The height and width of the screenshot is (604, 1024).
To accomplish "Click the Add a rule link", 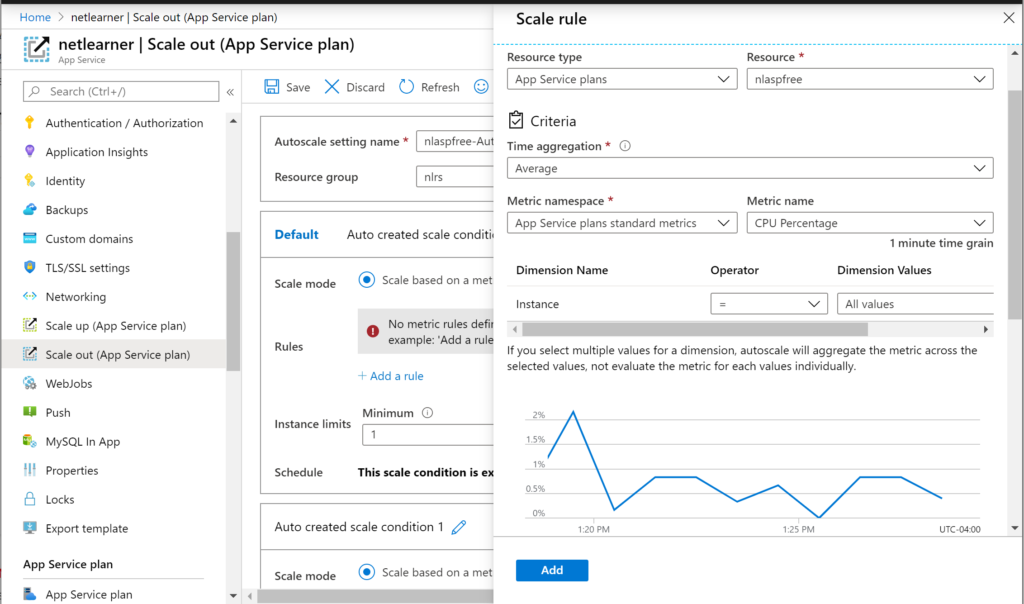I will [x=391, y=375].
